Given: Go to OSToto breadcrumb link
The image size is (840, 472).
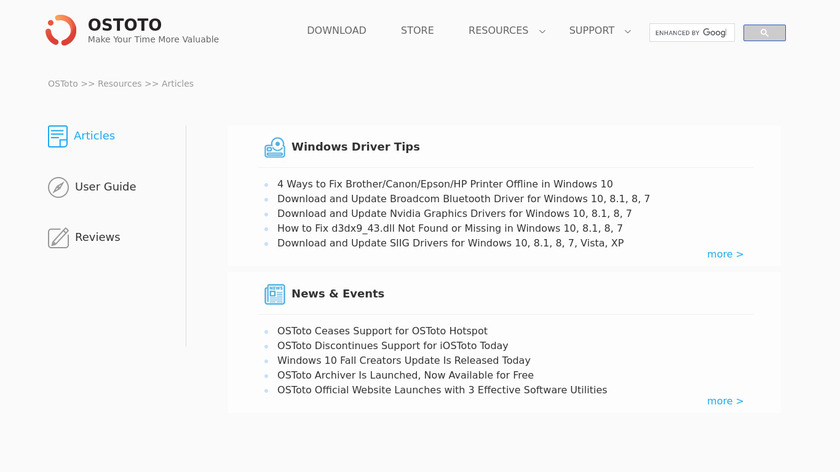Looking at the screenshot, I should click(x=63, y=84).
